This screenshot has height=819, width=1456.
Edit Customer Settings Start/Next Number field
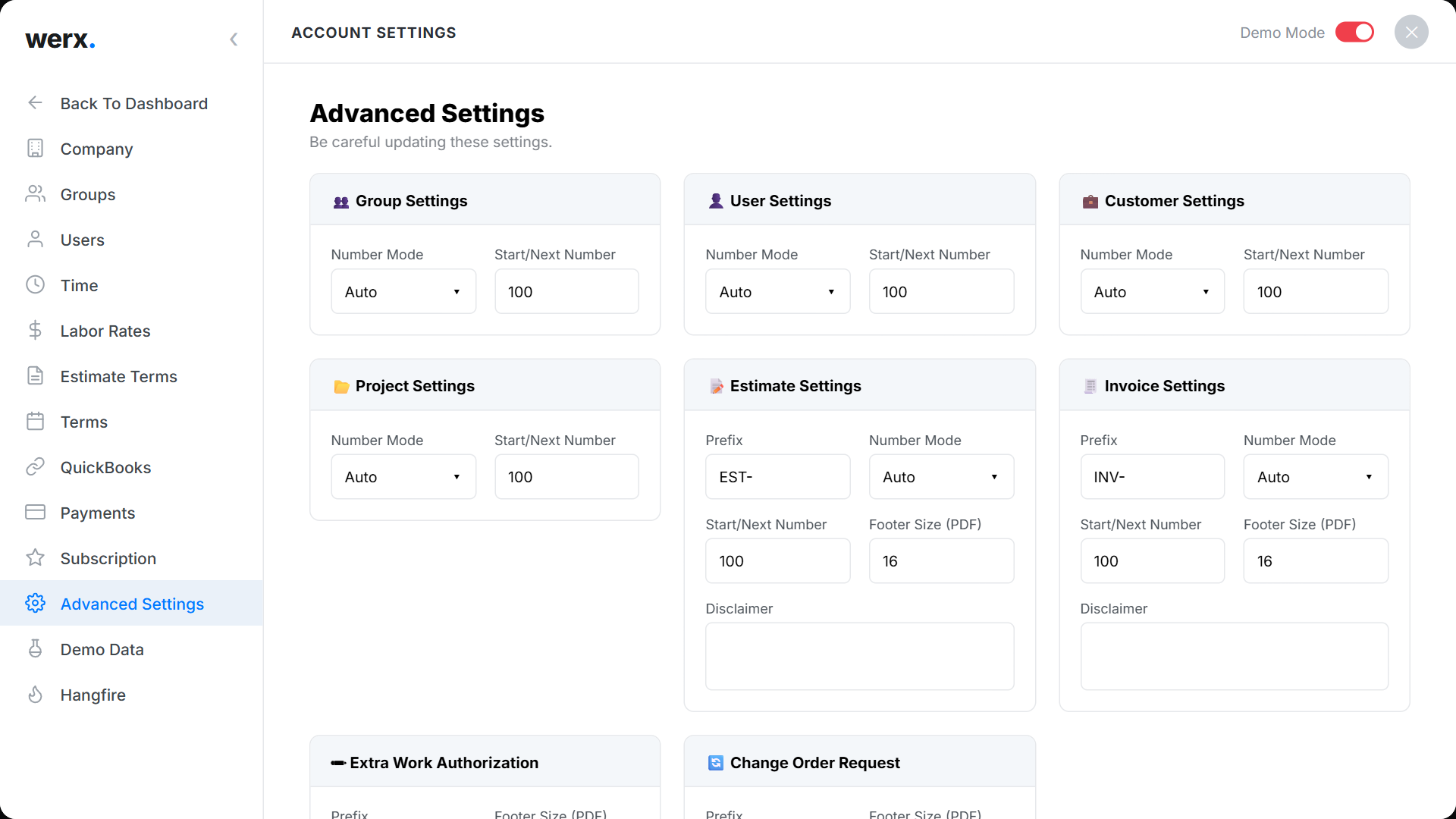coord(1316,292)
